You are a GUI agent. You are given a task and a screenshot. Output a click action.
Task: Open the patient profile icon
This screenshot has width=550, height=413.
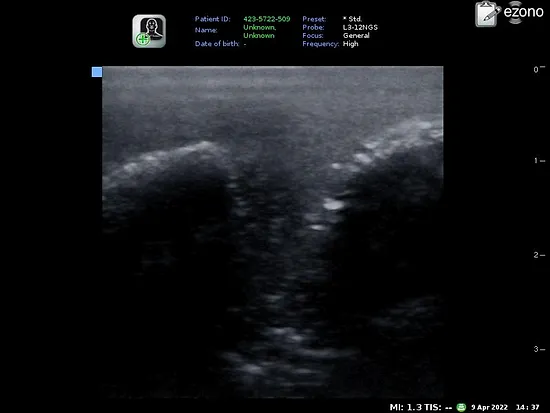click(x=149, y=31)
